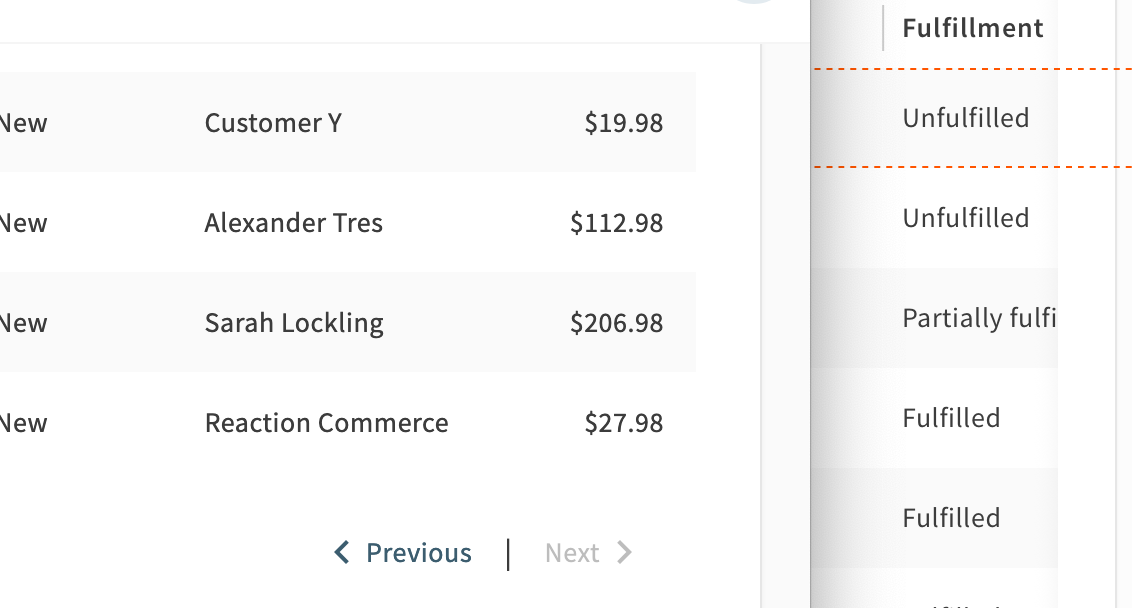Screen dimensions: 1132x608
Task: Click the first Unfulfilled status label
Action: pyautogui.click(x=965, y=117)
